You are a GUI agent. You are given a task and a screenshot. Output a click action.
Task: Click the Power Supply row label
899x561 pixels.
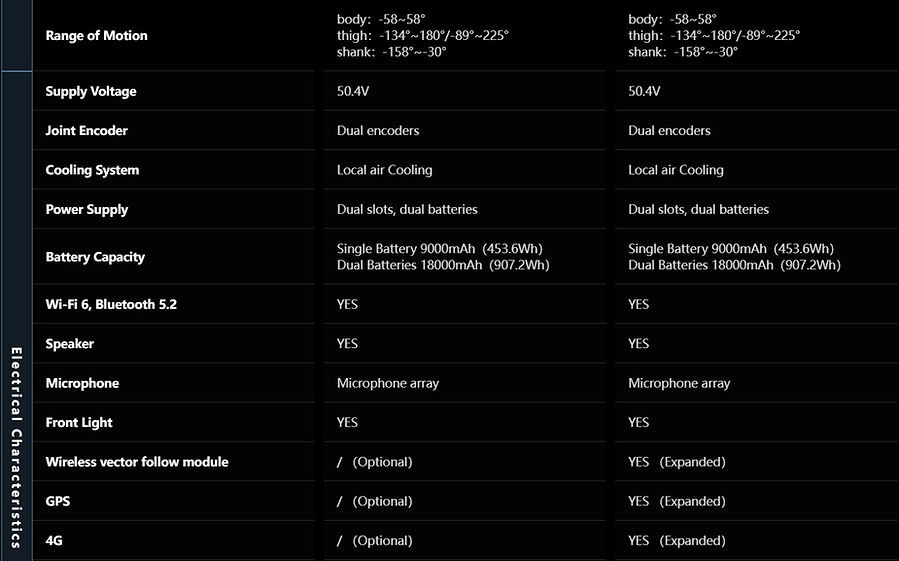pyautogui.click(x=87, y=209)
